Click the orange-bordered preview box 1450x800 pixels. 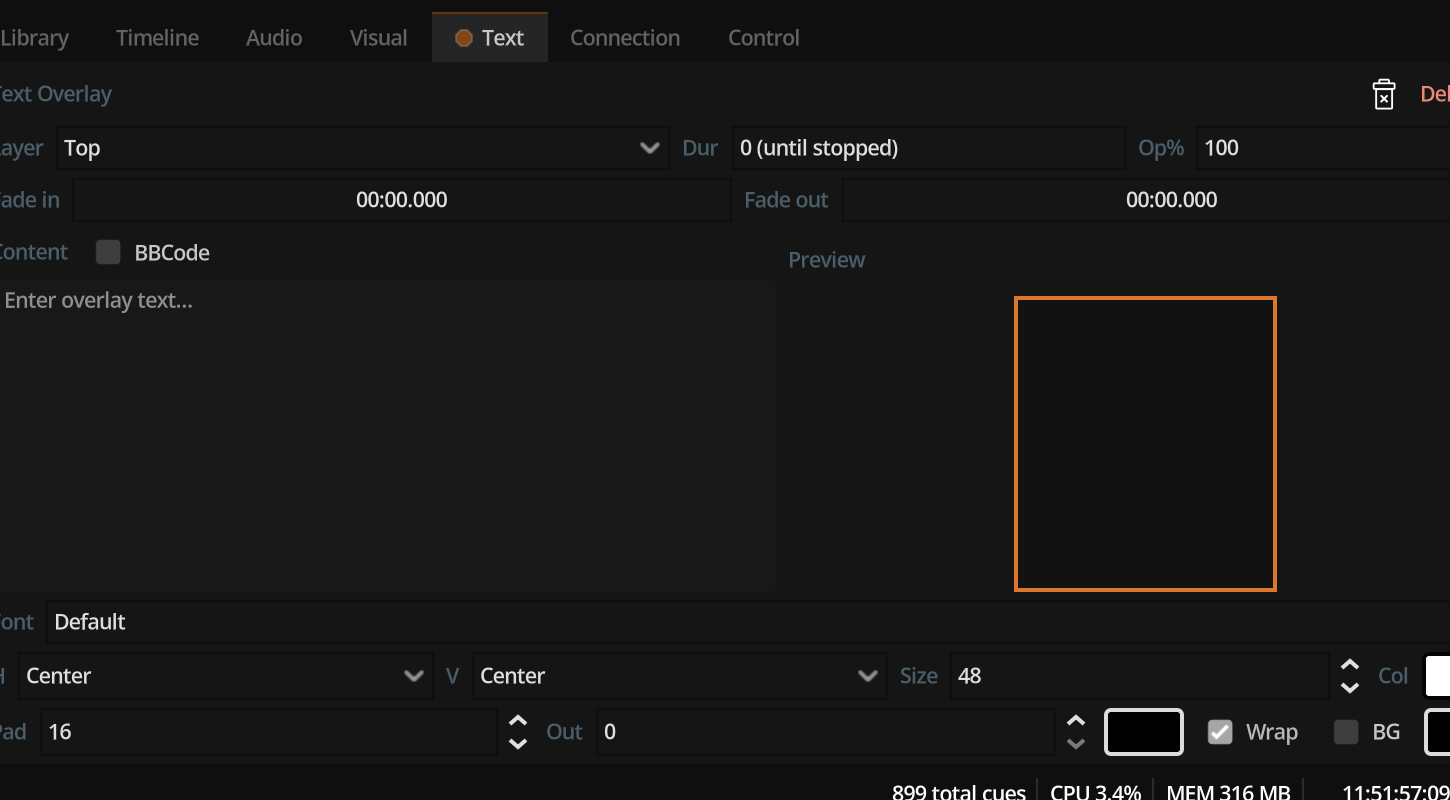(x=1145, y=444)
